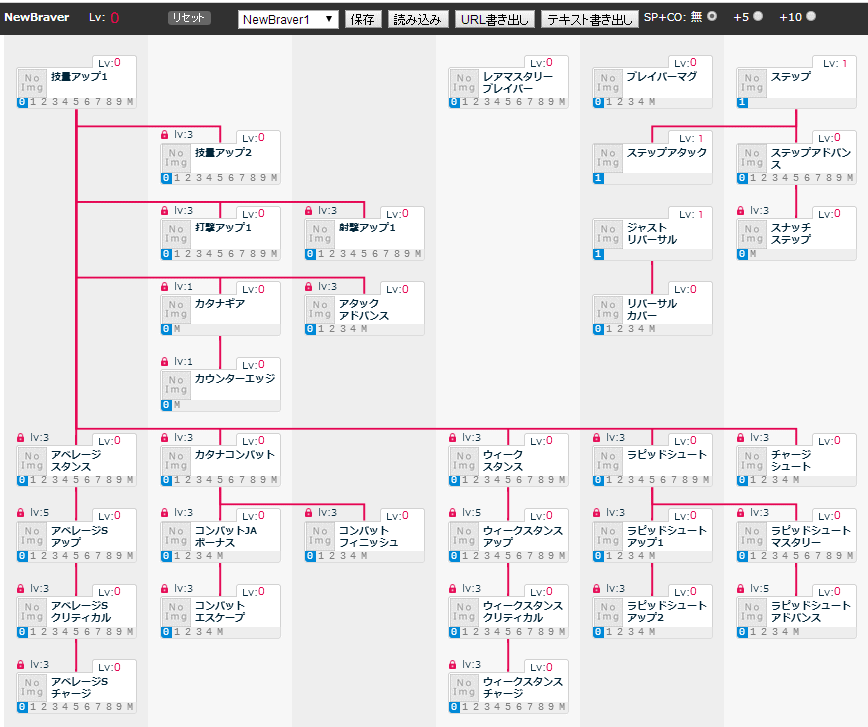The image size is (868, 727).
Task: Click the 技量アップ2 skill image icon
Action: coord(176,158)
